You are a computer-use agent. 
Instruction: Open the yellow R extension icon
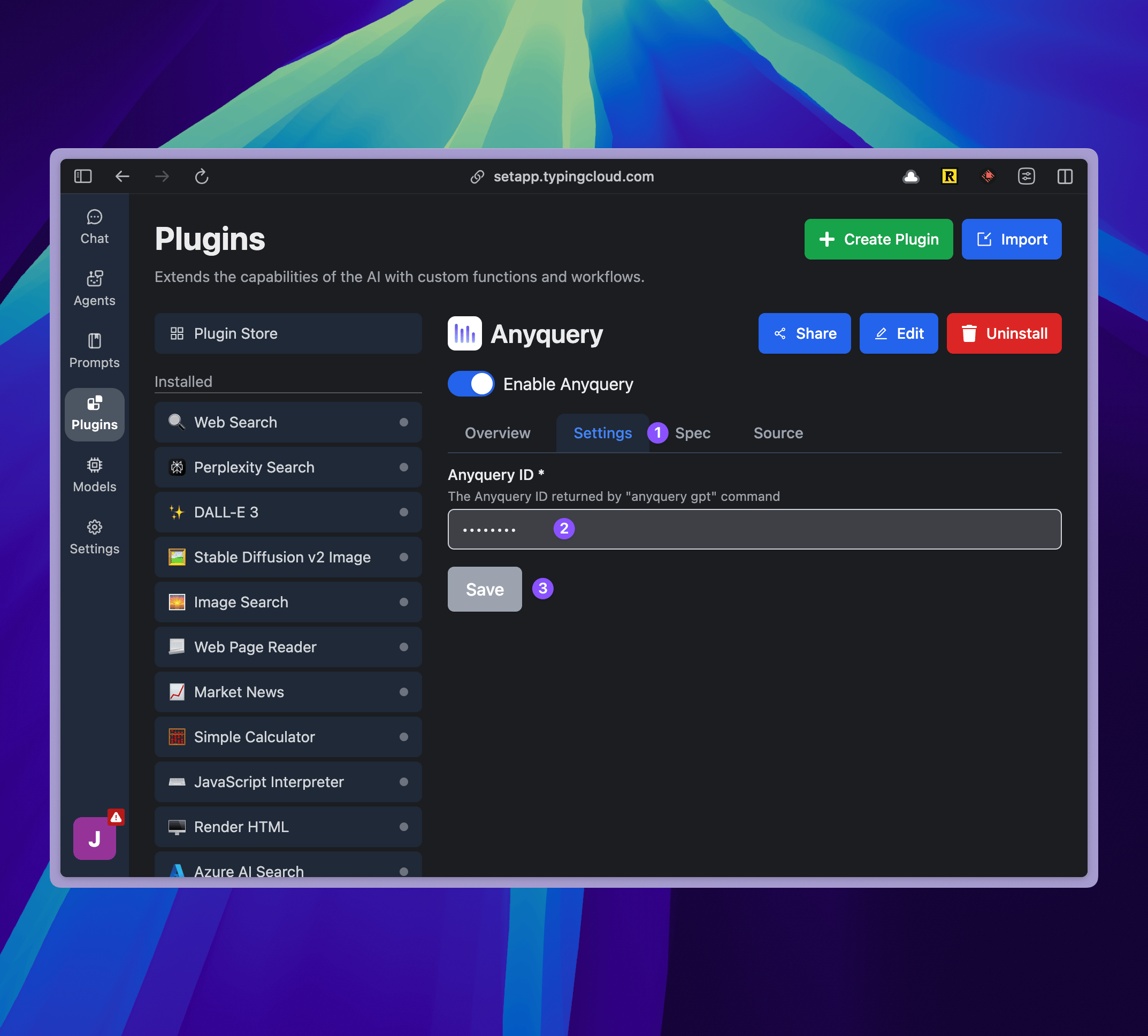point(949,177)
